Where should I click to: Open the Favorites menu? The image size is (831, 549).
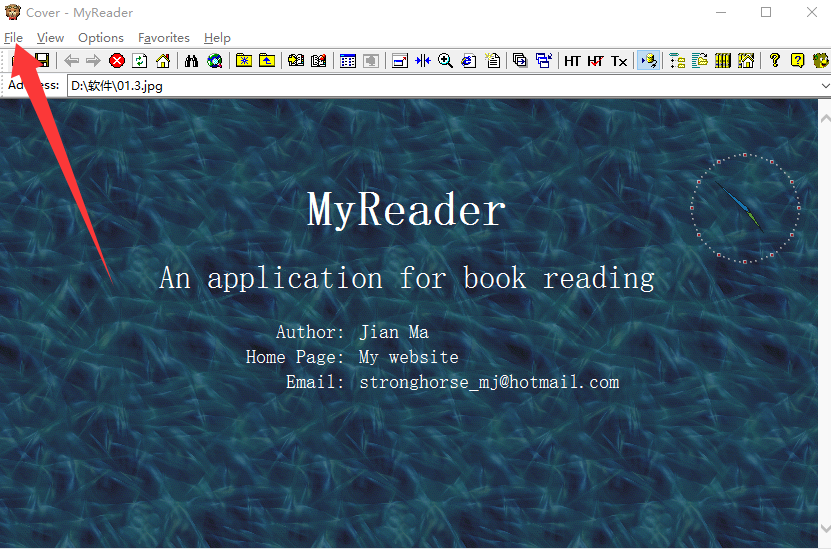click(164, 38)
